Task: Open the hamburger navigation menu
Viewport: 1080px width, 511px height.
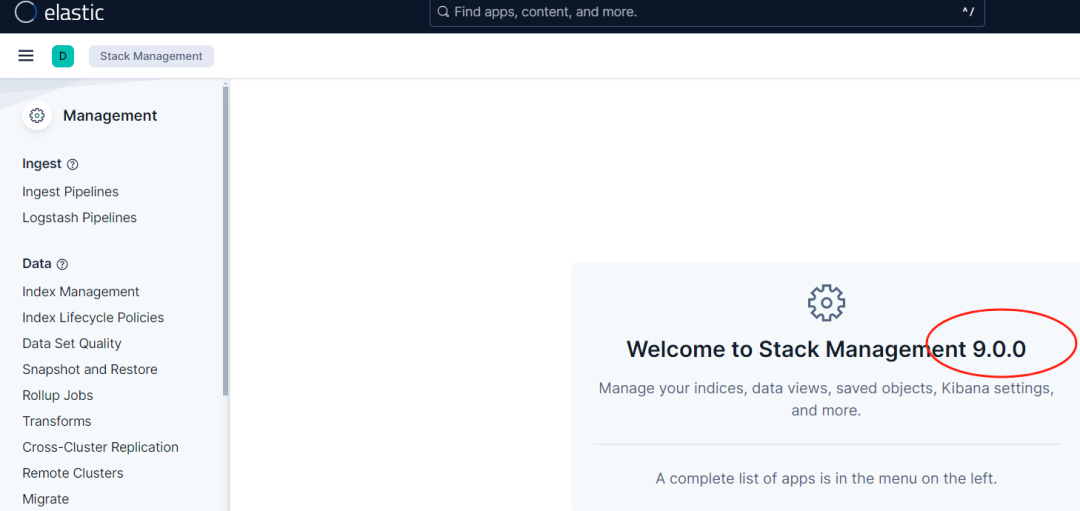Action: pos(26,56)
